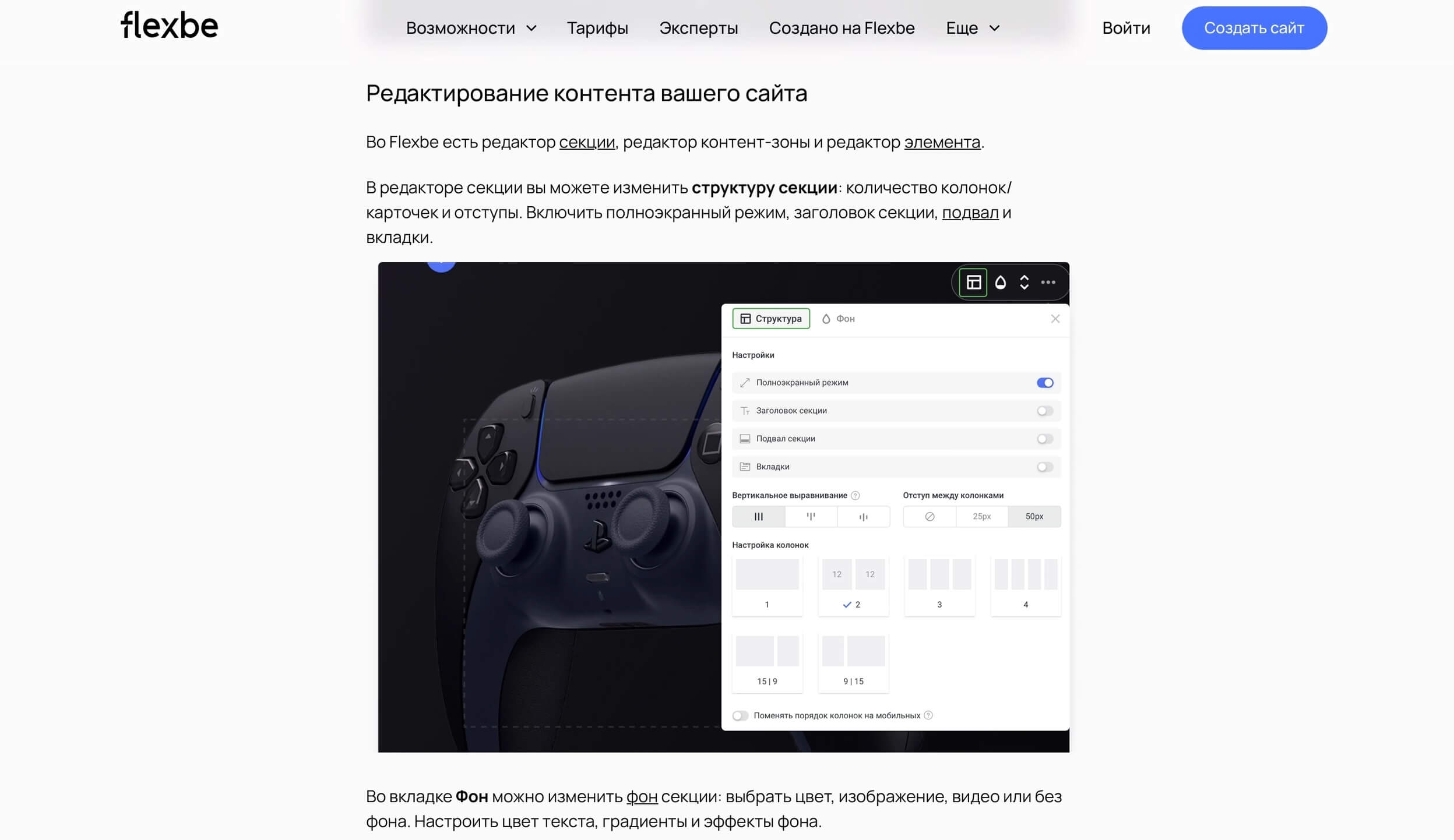The height and width of the screenshot is (840, 1454).
Task: Select the 3 column layout
Action: pos(939,586)
